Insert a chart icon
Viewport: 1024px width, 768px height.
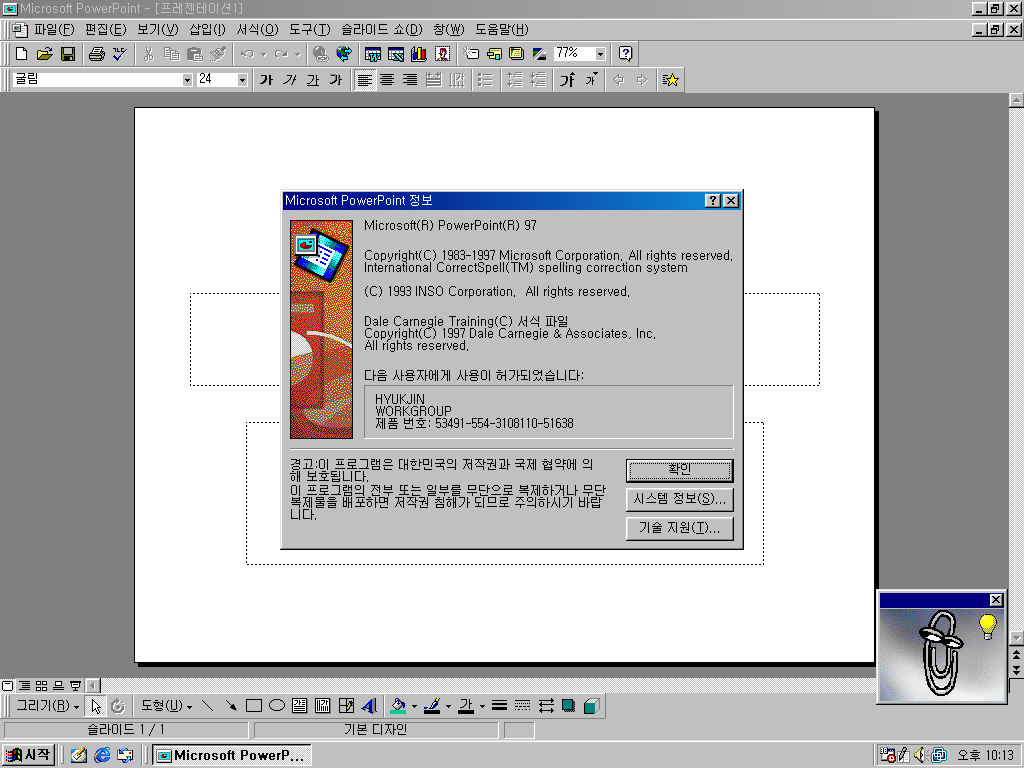point(419,54)
